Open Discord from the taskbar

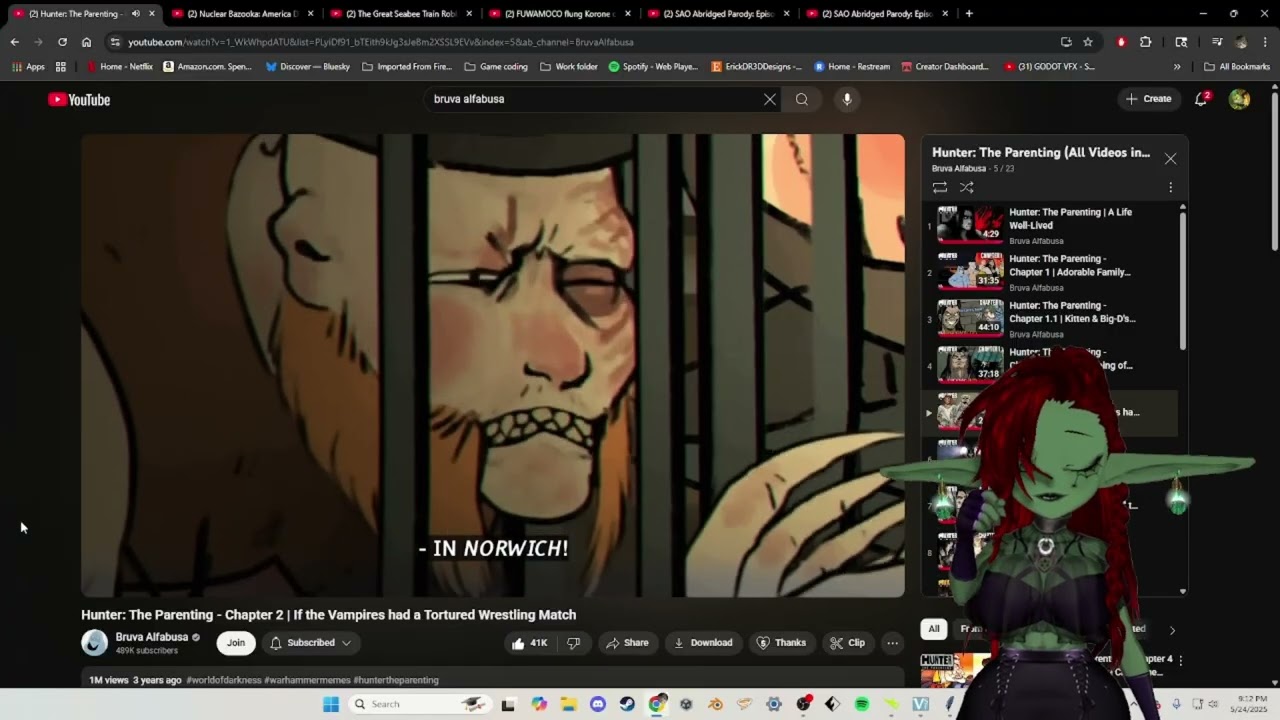[x=598, y=704]
